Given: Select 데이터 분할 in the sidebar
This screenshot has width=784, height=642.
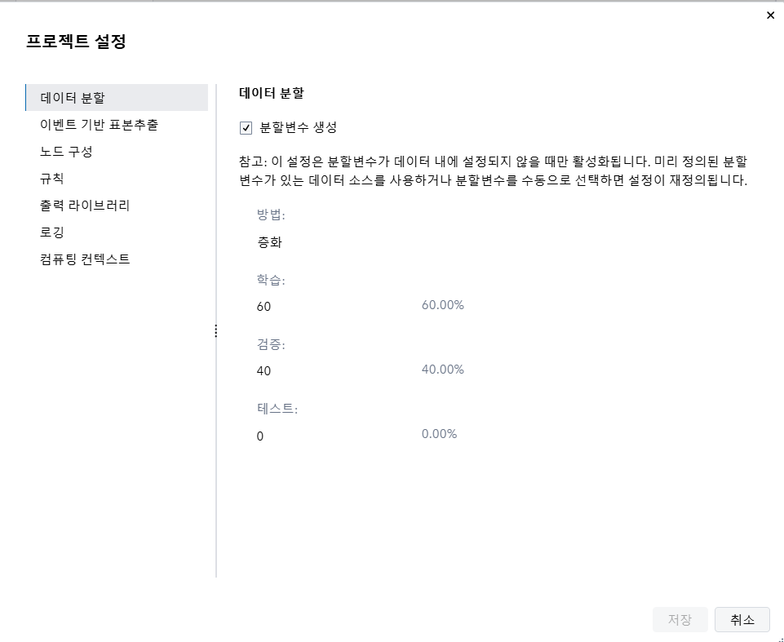Looking at the screenshot, I should (x=73, y=98).
